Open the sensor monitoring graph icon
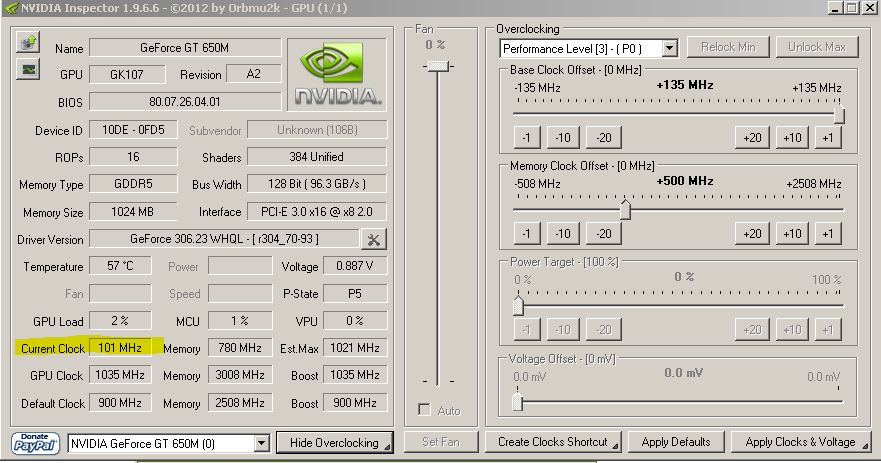 coord(28,70)
